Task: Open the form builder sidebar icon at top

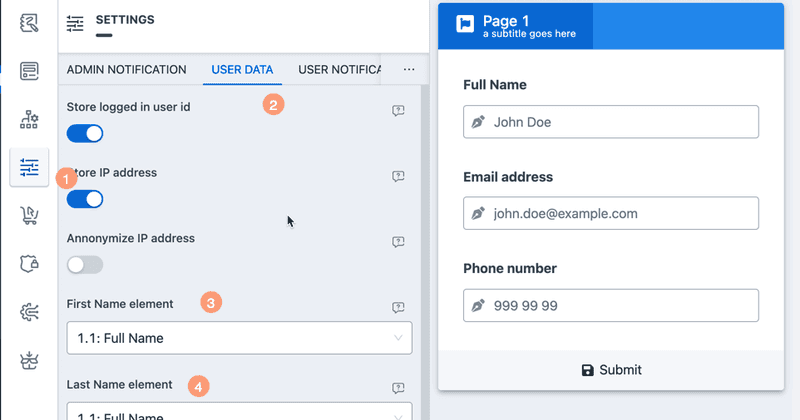Action: pyautogui.click(x=29, y=23)
